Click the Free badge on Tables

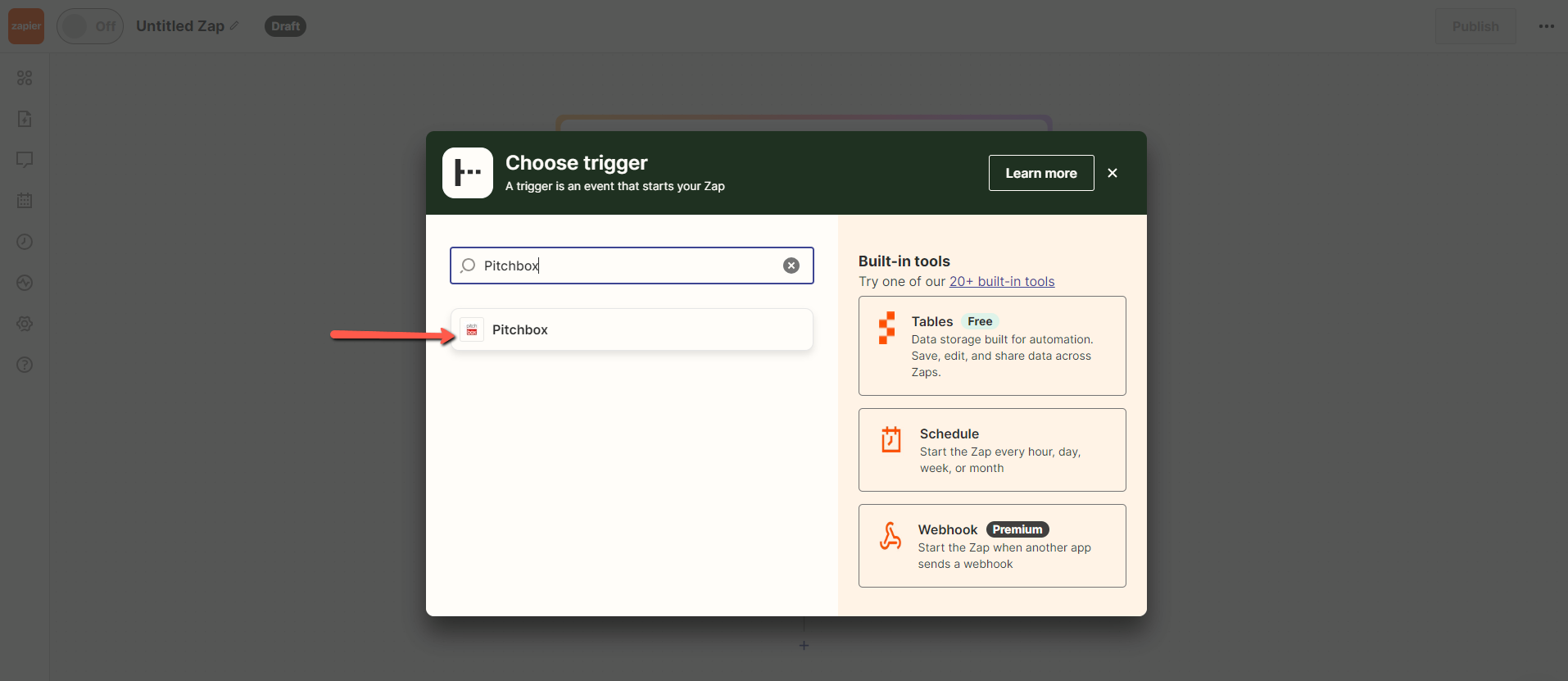[980, 321]
